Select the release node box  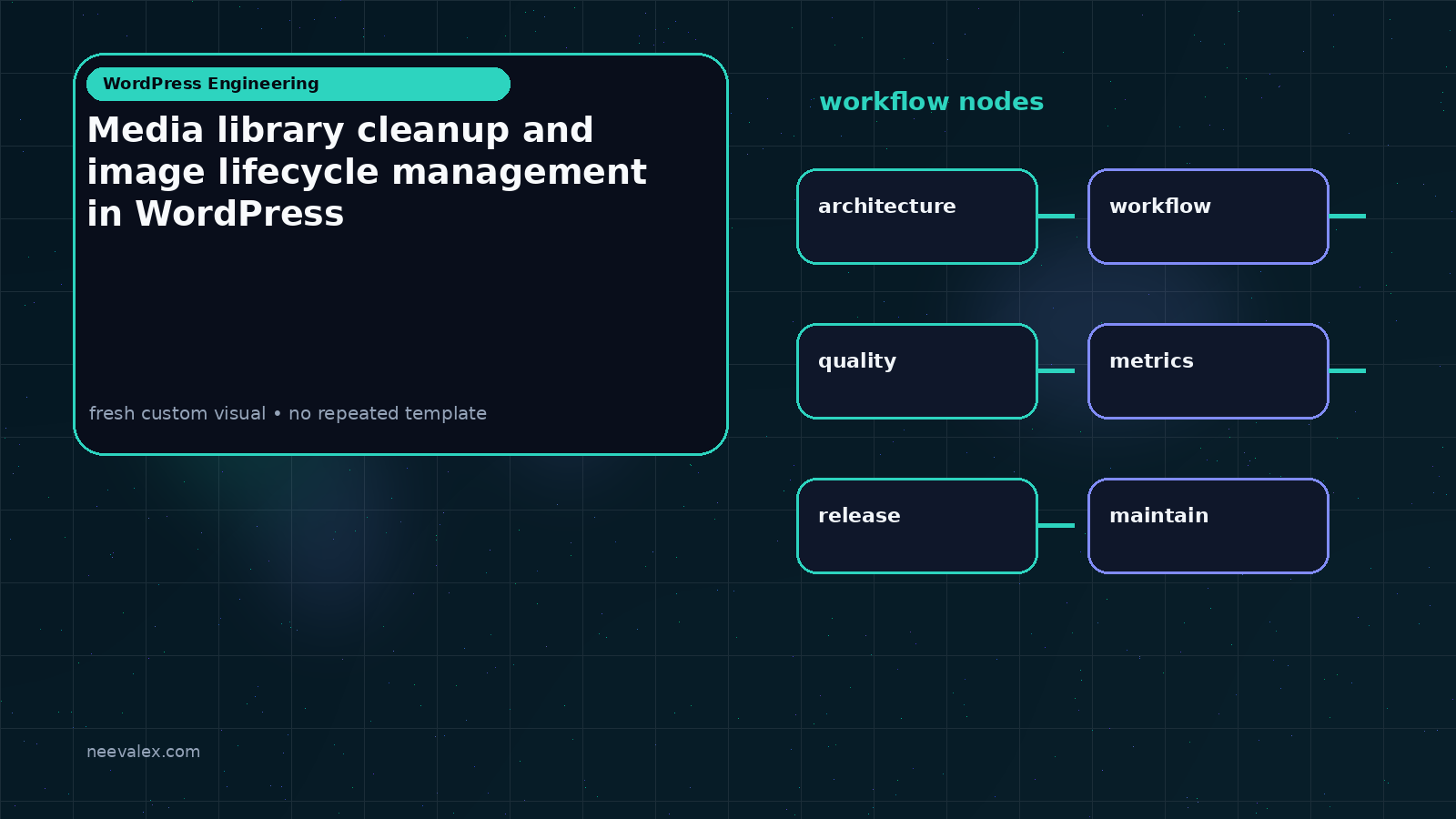[x=917, y=526]
